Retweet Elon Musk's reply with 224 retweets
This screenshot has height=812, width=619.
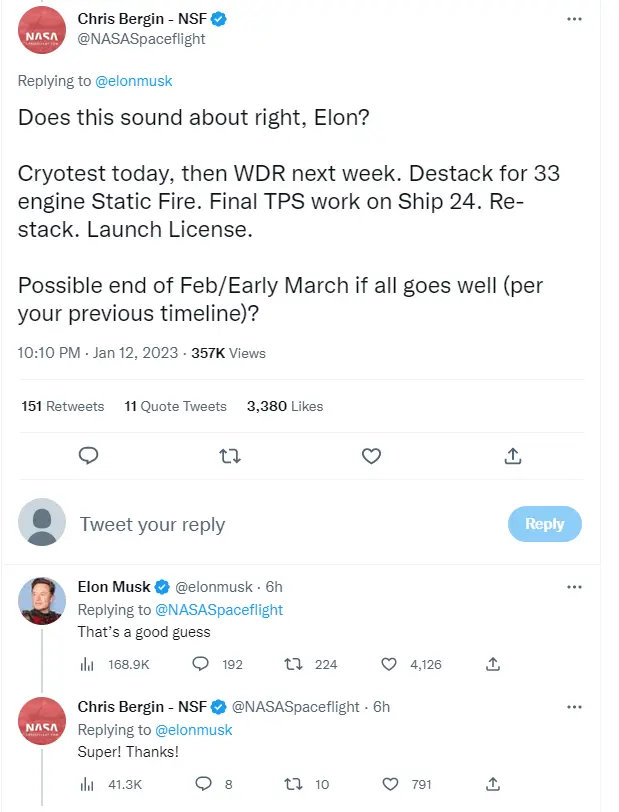tap(294, 663)
